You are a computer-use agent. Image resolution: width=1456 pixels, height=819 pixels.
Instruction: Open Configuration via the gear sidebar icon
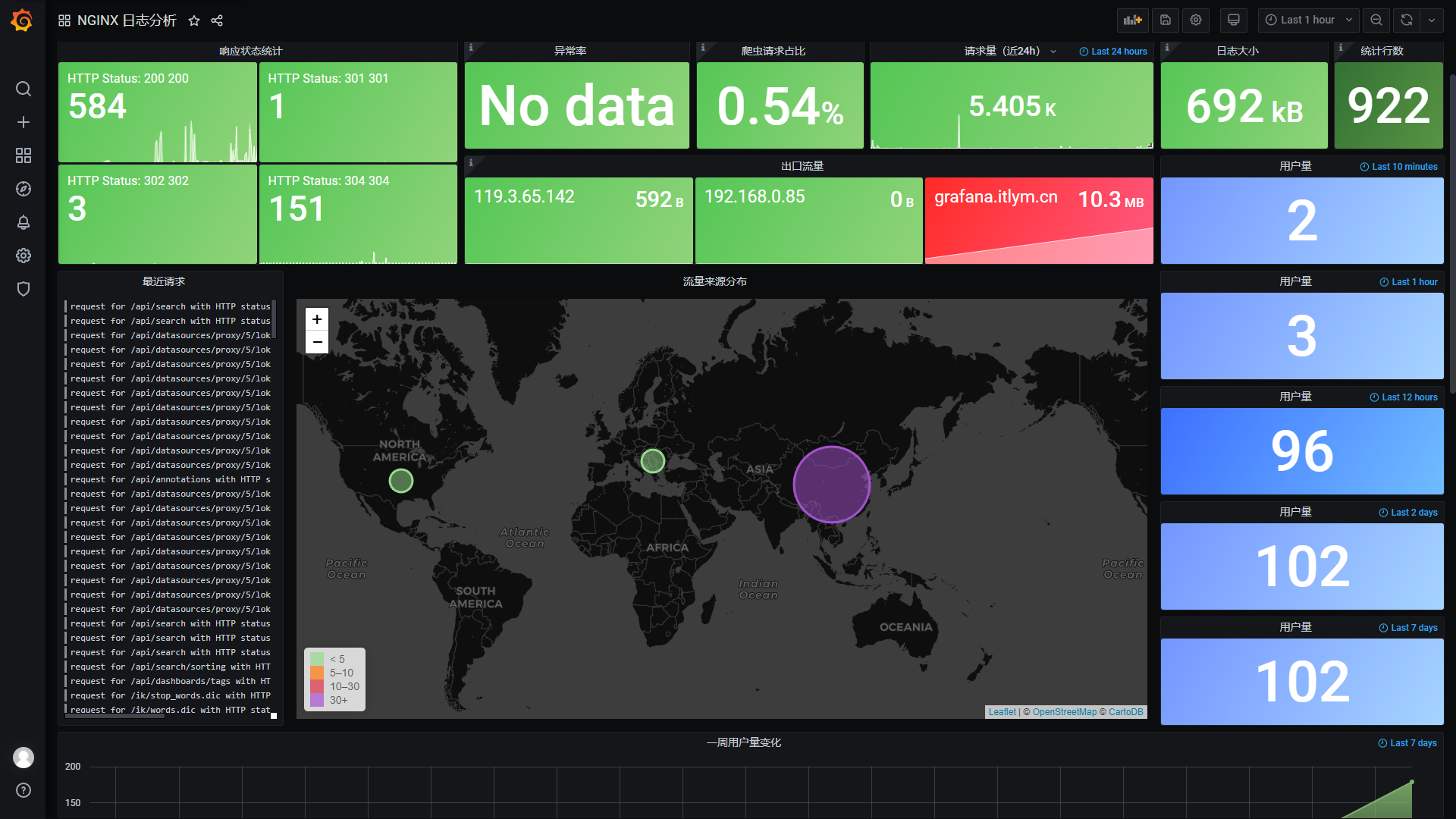click(23, 256)
